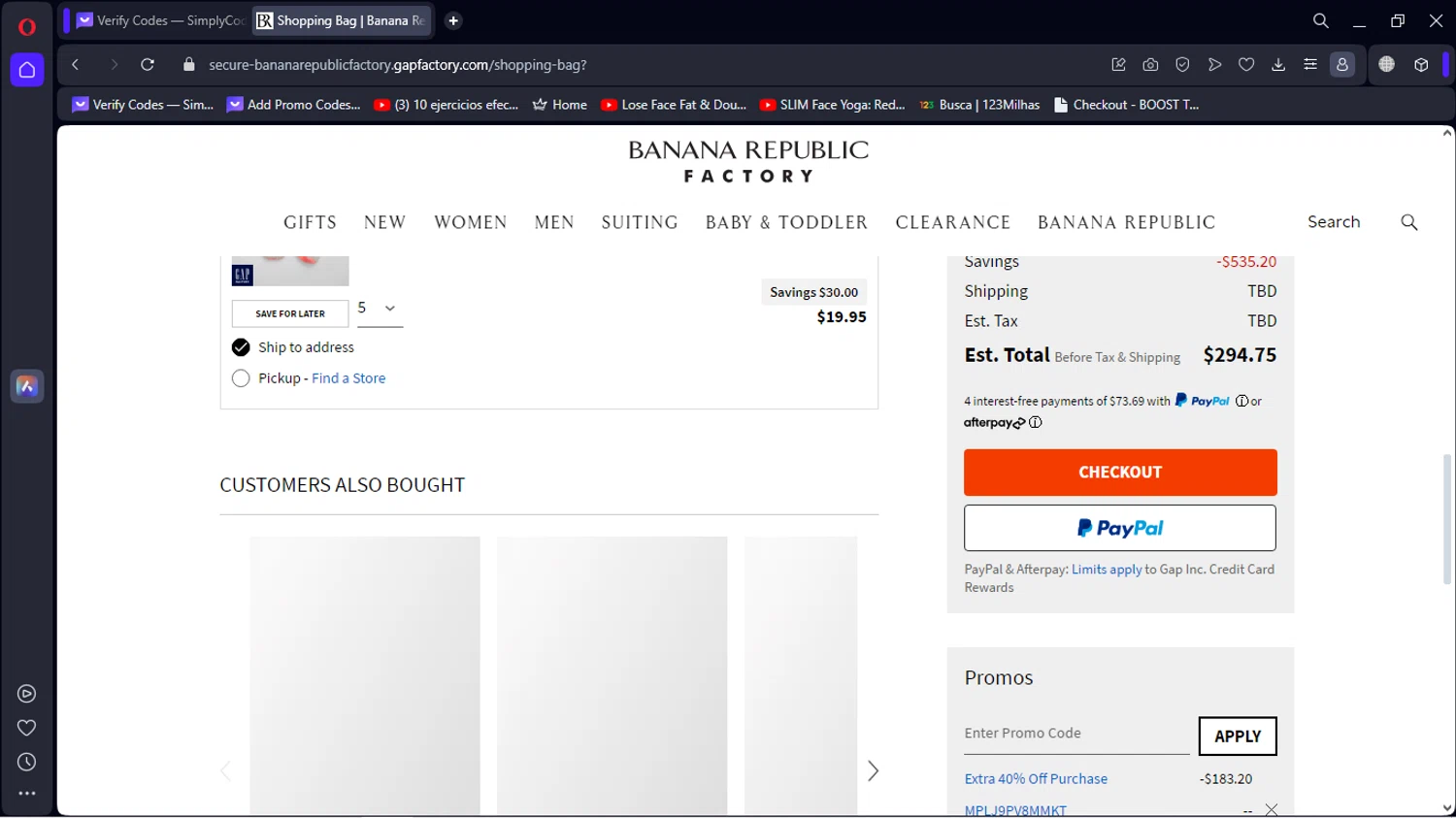Click the PayPal info circle icon

coord(1241,401)
